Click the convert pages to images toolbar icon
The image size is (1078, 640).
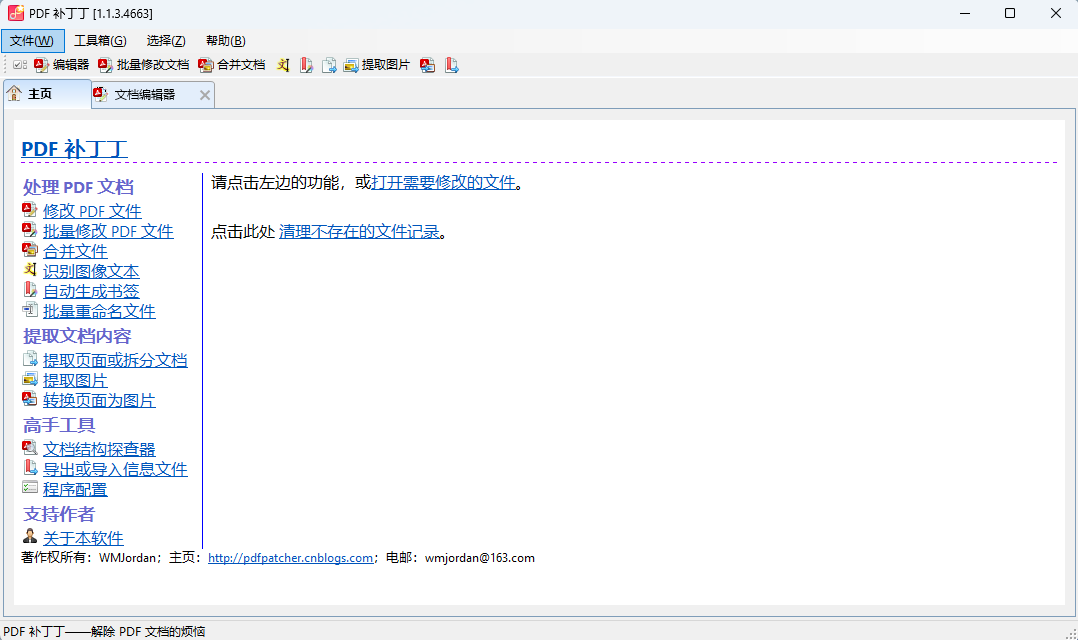pos(428,65)
